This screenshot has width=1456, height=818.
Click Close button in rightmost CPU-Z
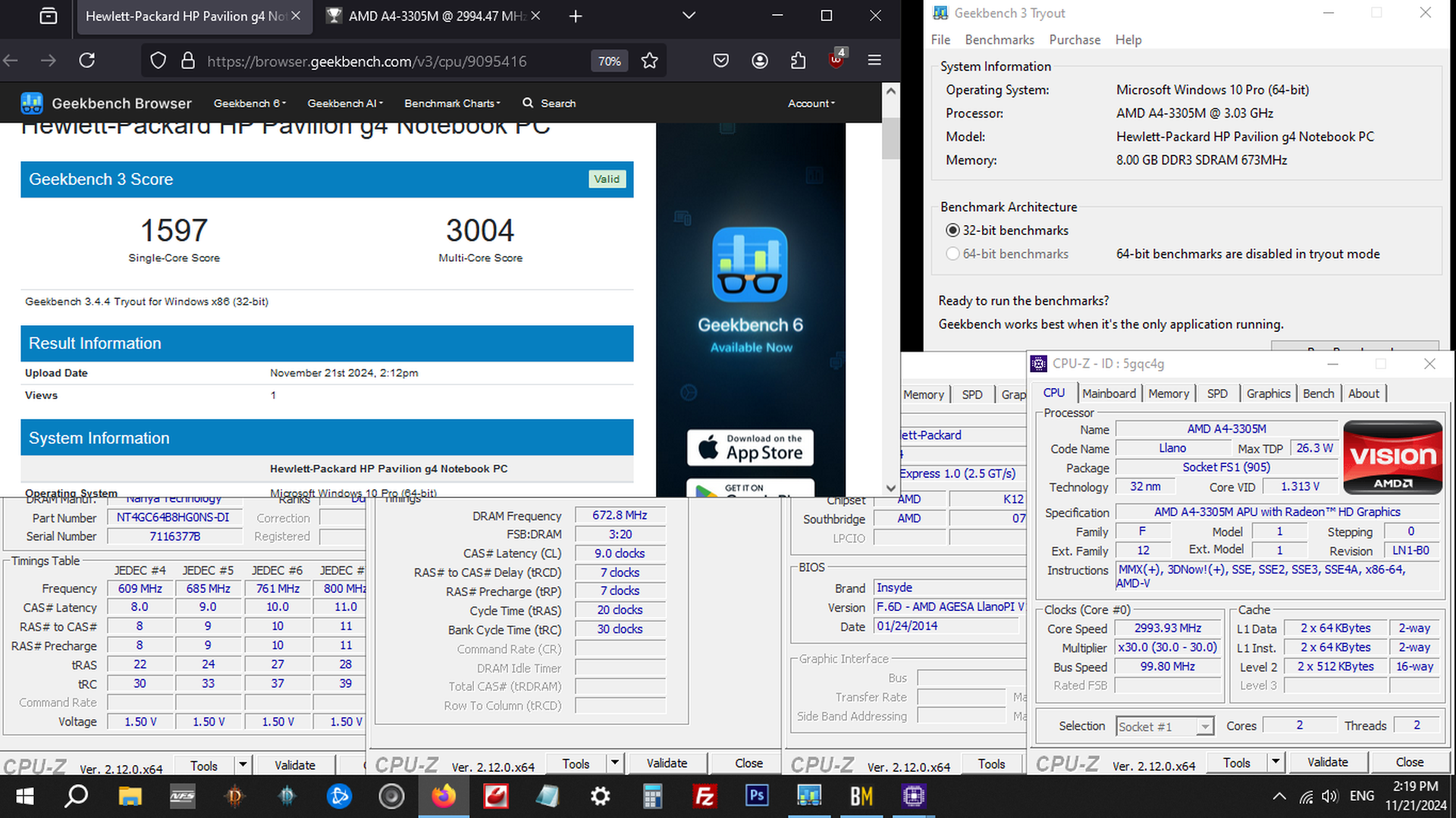click(1409, 762)
